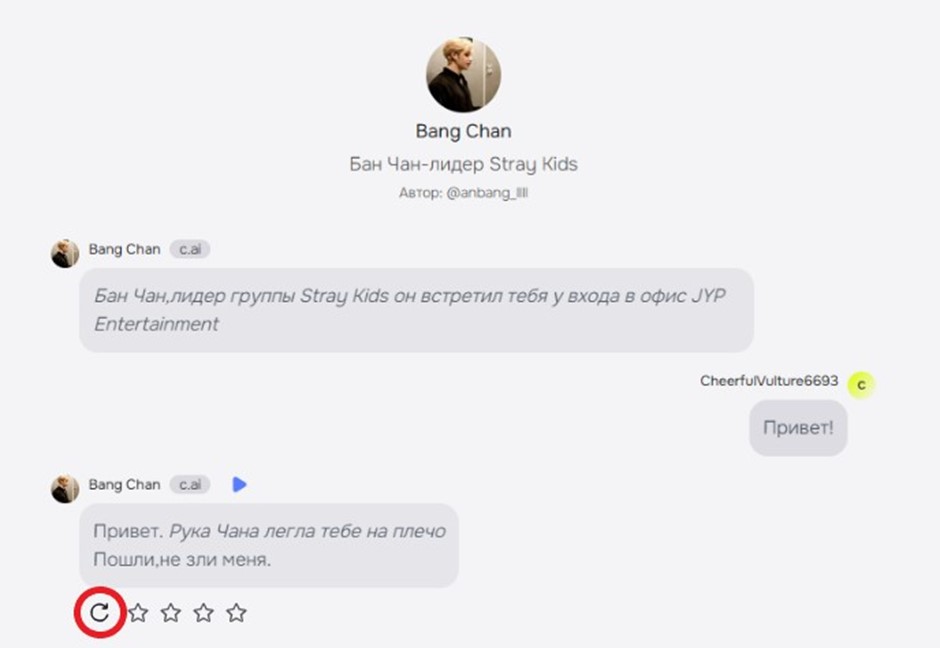Click the small avatar beside the greeting message
940x648 pixels.
click(65, 253)
